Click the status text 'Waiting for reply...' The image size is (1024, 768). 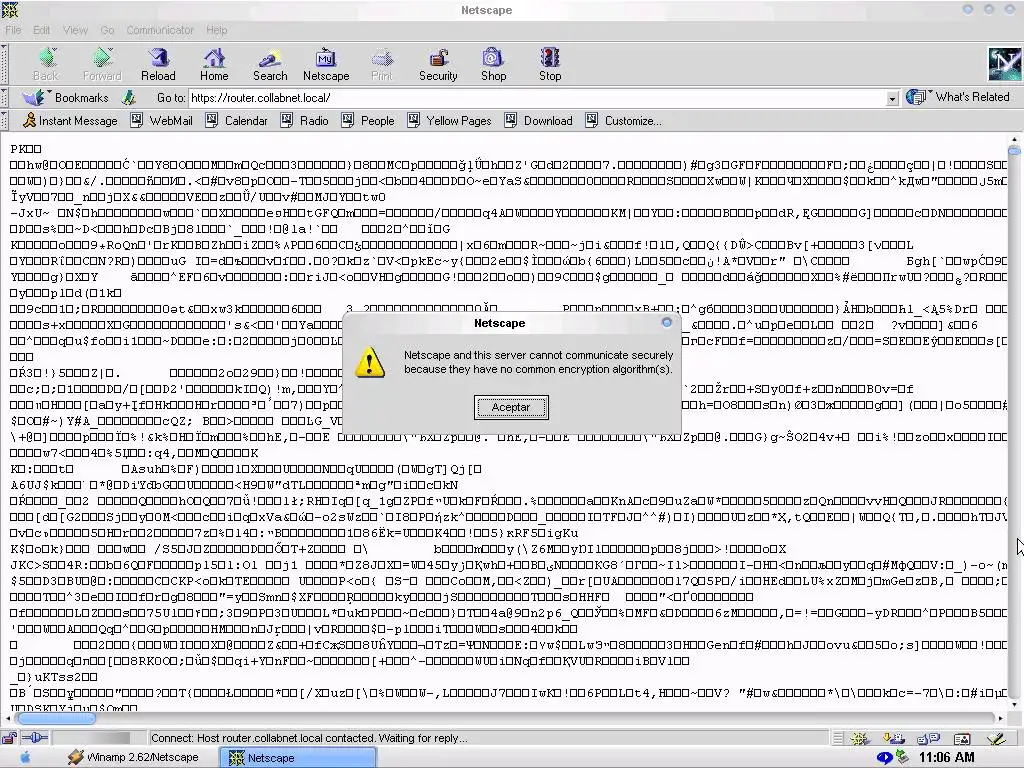[423, 739]
